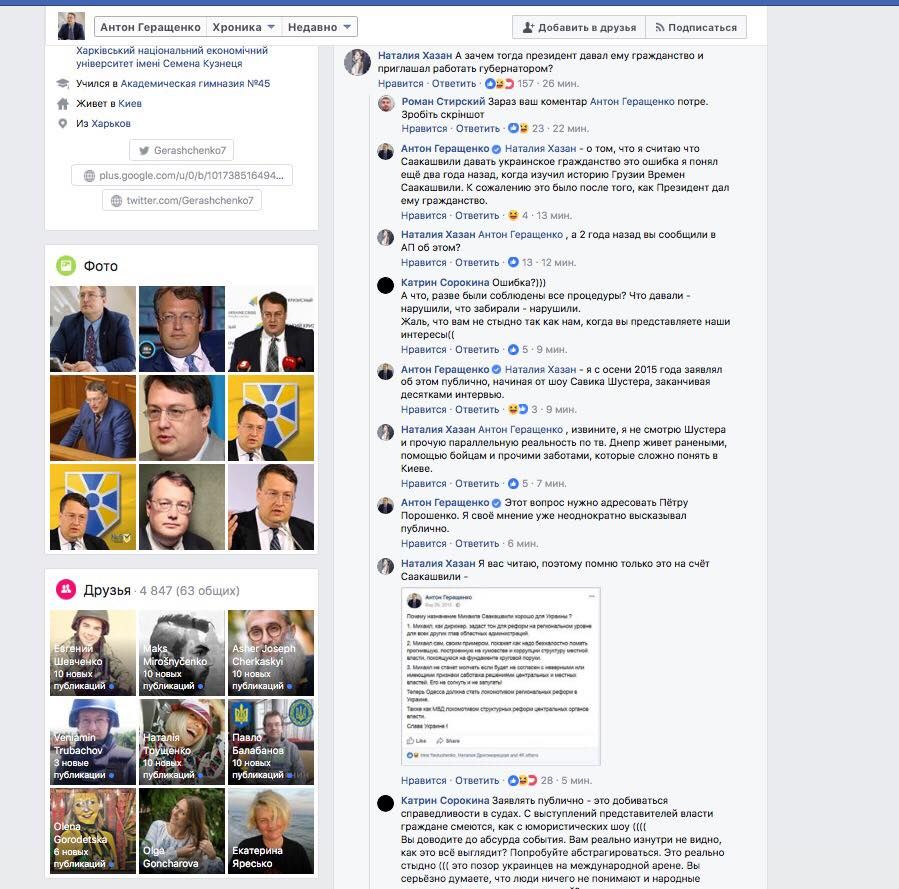Expand the Хроника dropdown
899x889 pixels.
(x=243, y=27)
